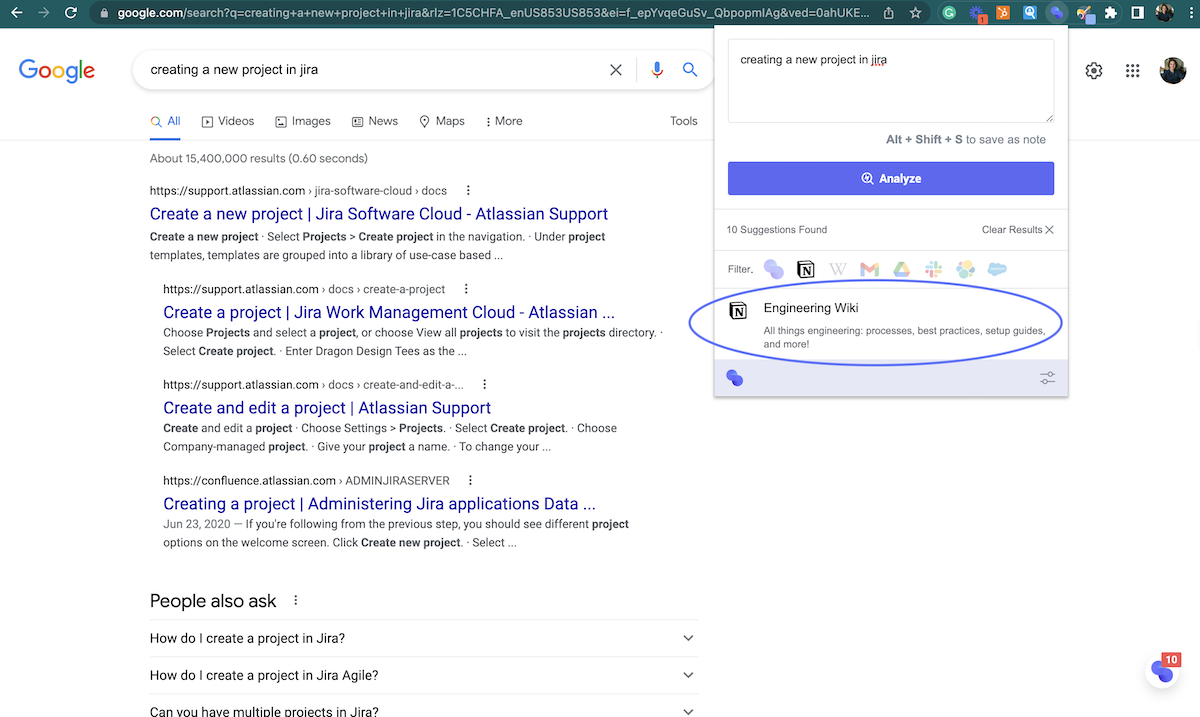
Task: Start voice search with the microphone icon
Action: coord(657,70)
